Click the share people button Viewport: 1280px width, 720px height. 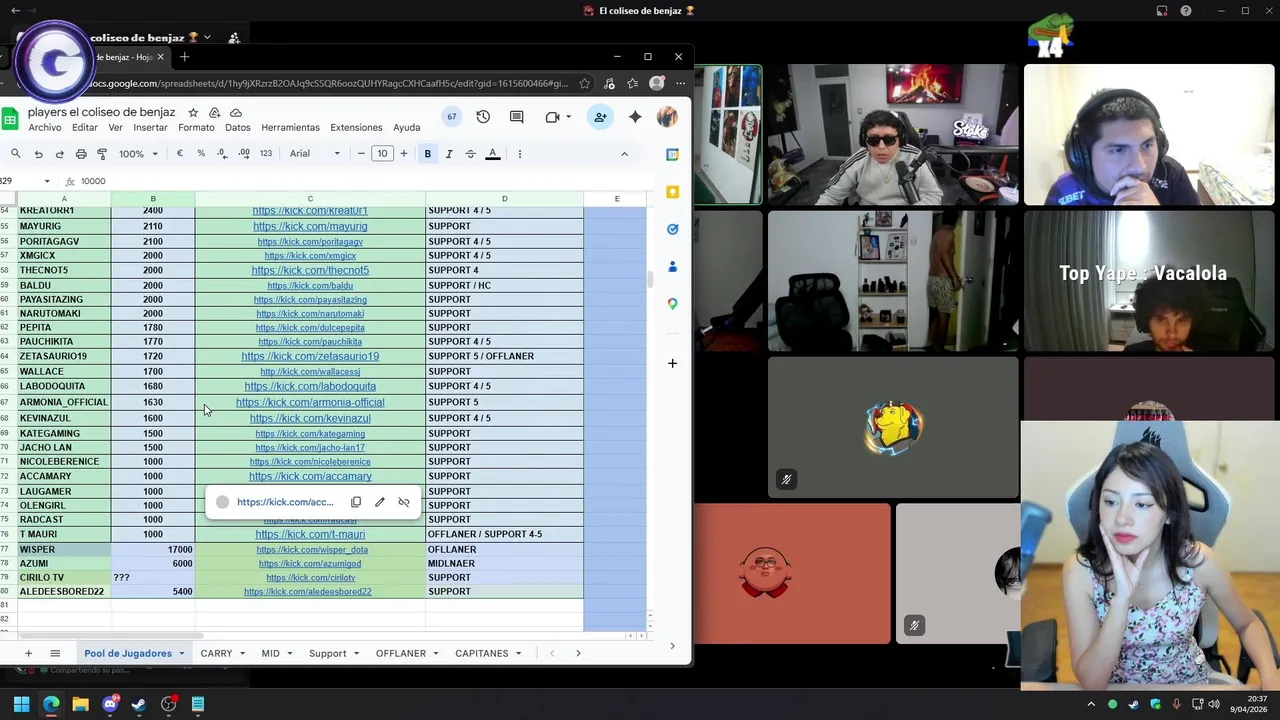tap(600, 117)
